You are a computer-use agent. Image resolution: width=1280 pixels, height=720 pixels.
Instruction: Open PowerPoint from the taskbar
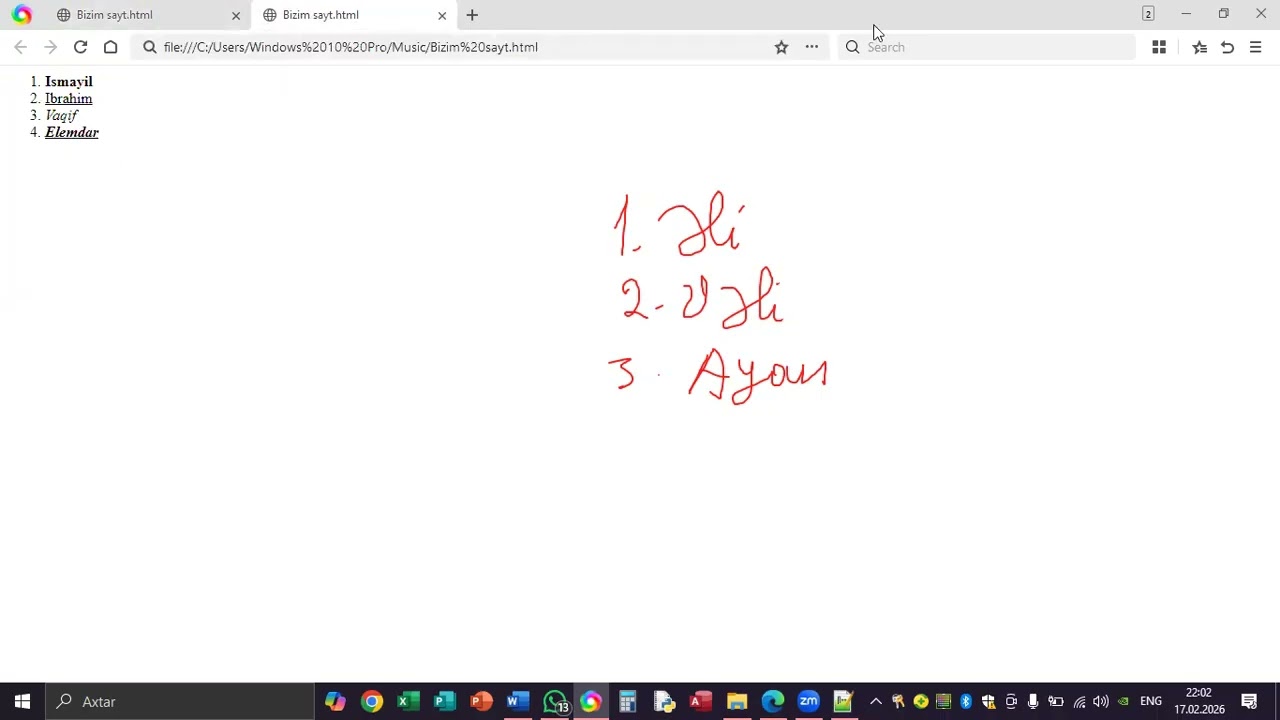[x=481, y=702]
